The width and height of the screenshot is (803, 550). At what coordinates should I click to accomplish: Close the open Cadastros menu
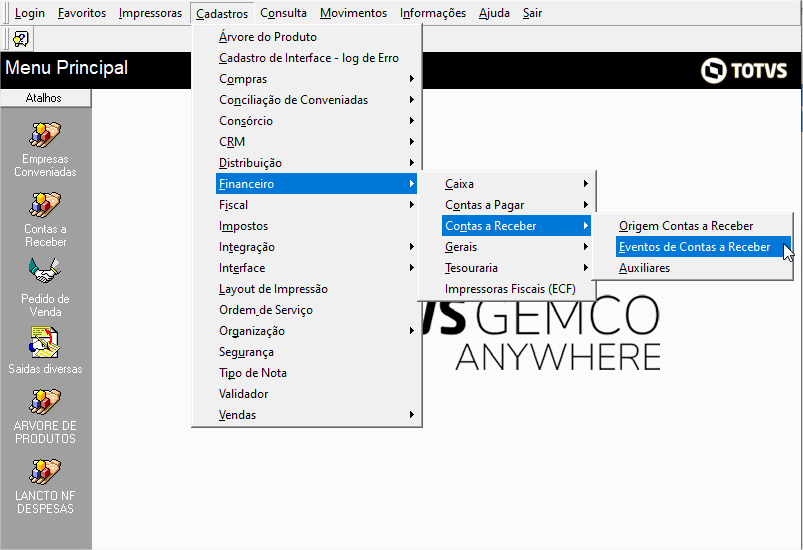222,13
